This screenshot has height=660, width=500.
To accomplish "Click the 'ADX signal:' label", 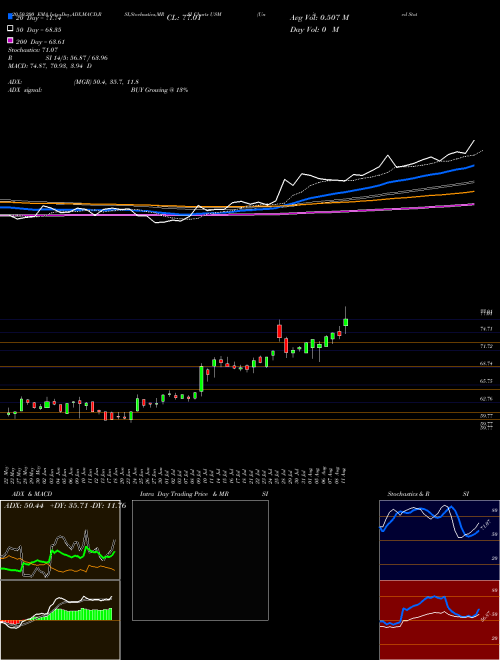I will [24, 90].
